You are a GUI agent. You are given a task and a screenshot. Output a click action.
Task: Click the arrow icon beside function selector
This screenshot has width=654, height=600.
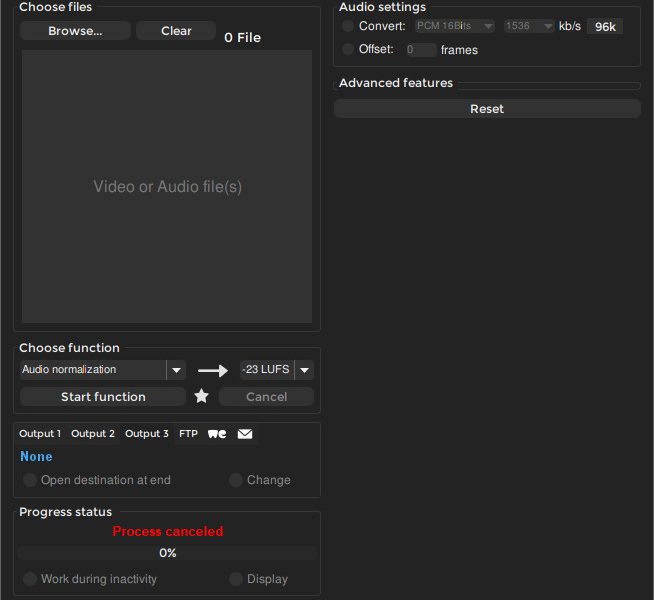[x=212, y=370]
